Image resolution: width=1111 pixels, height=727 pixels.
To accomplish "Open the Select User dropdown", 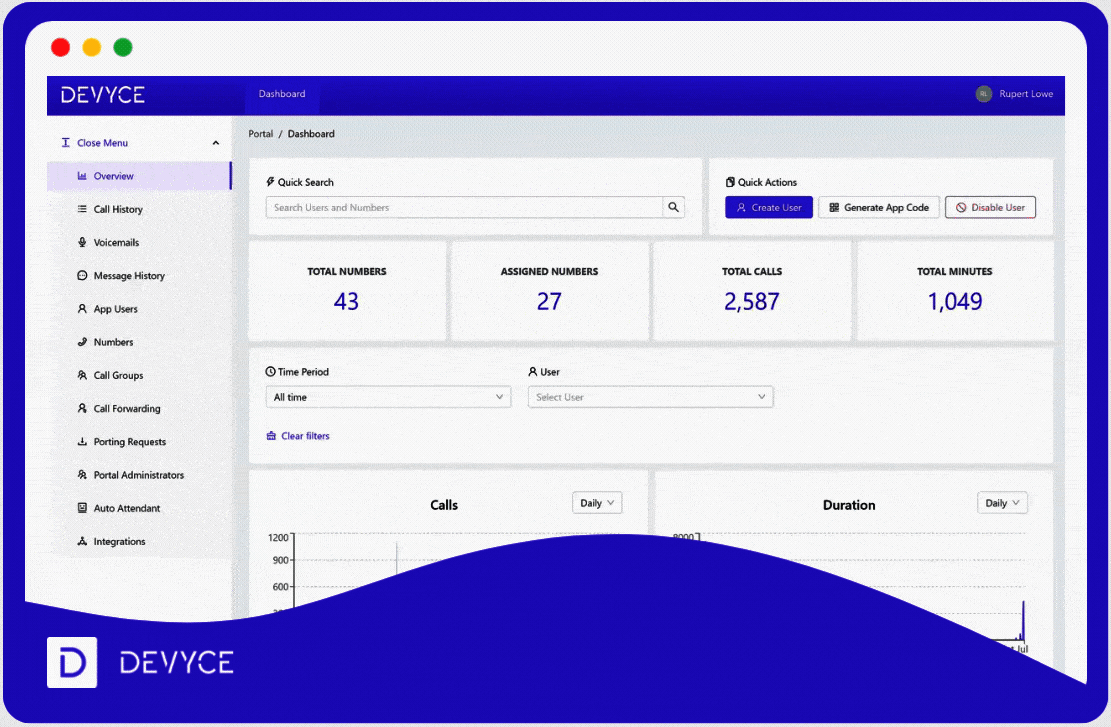I will pos(650,396).
